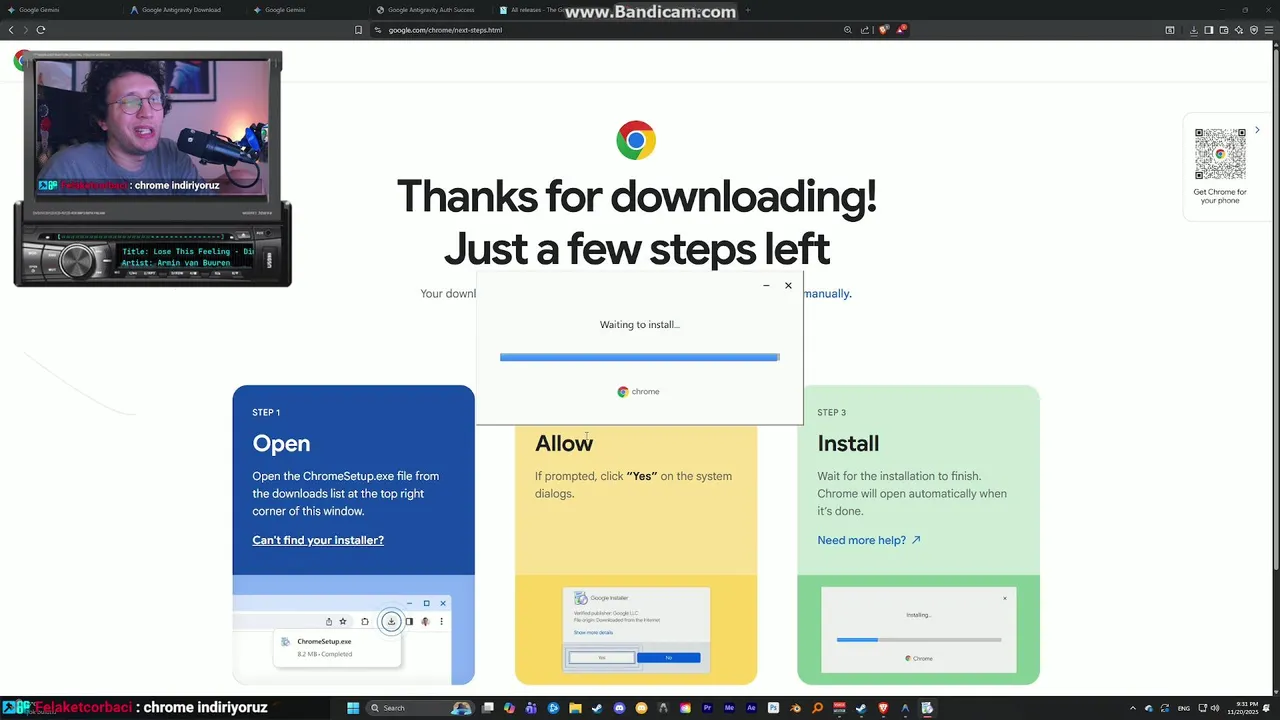Image resolution: width=1280 pixels, height=720 pixels.
Task: Switch ENG input language indicator
Action: 1184,708
